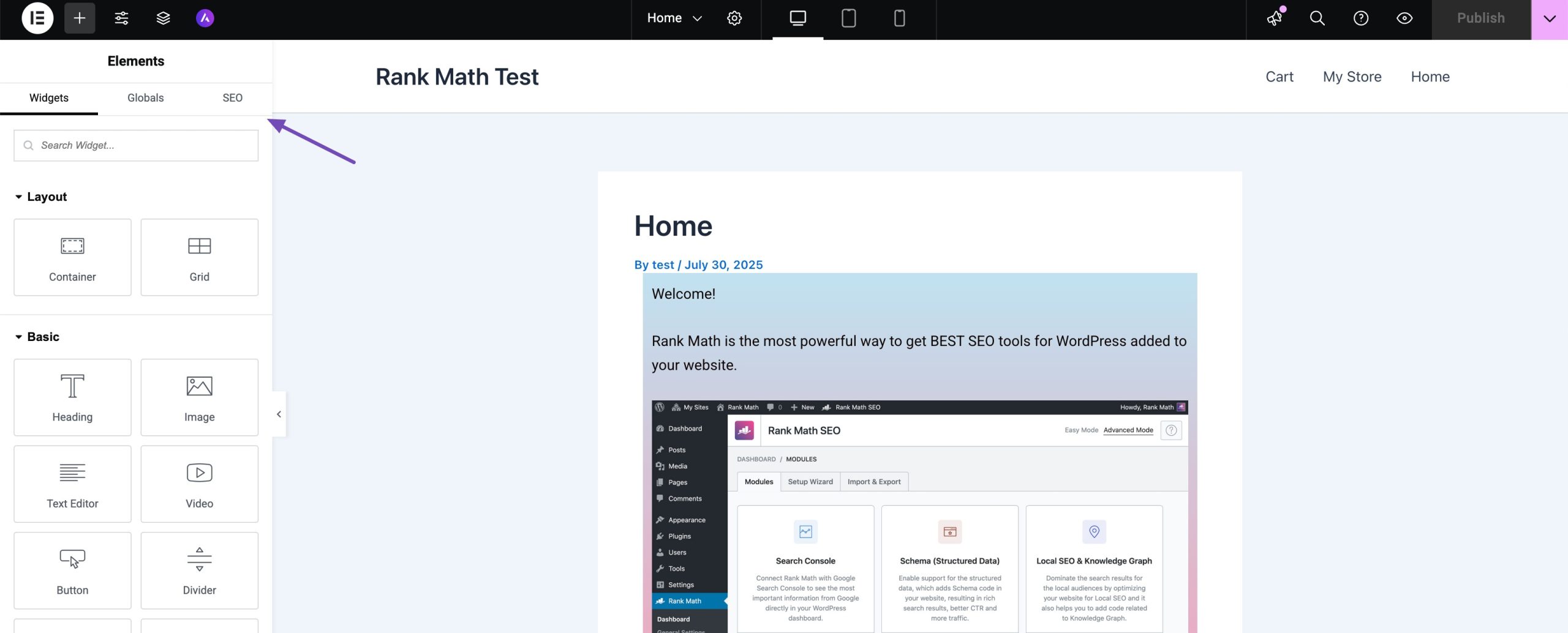1568x633 pixels.
Task: Open the Help question mark icon
Action: [x=1360, y=18]
